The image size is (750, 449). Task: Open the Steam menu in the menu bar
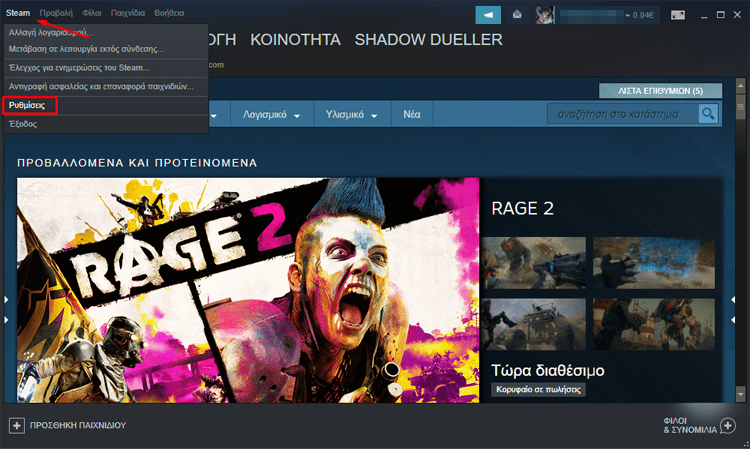(18, 13)
